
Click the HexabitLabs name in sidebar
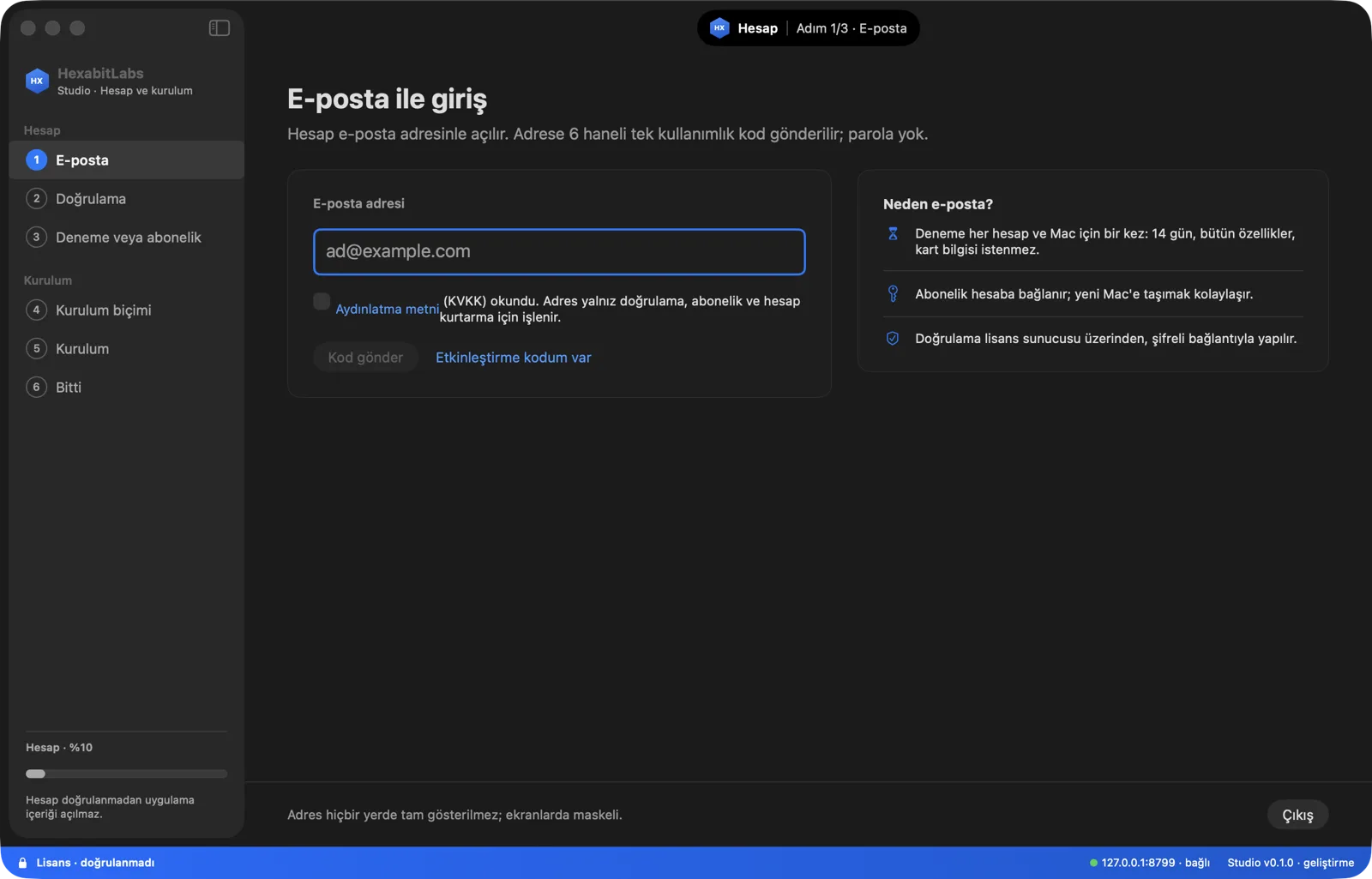(100, 74)
